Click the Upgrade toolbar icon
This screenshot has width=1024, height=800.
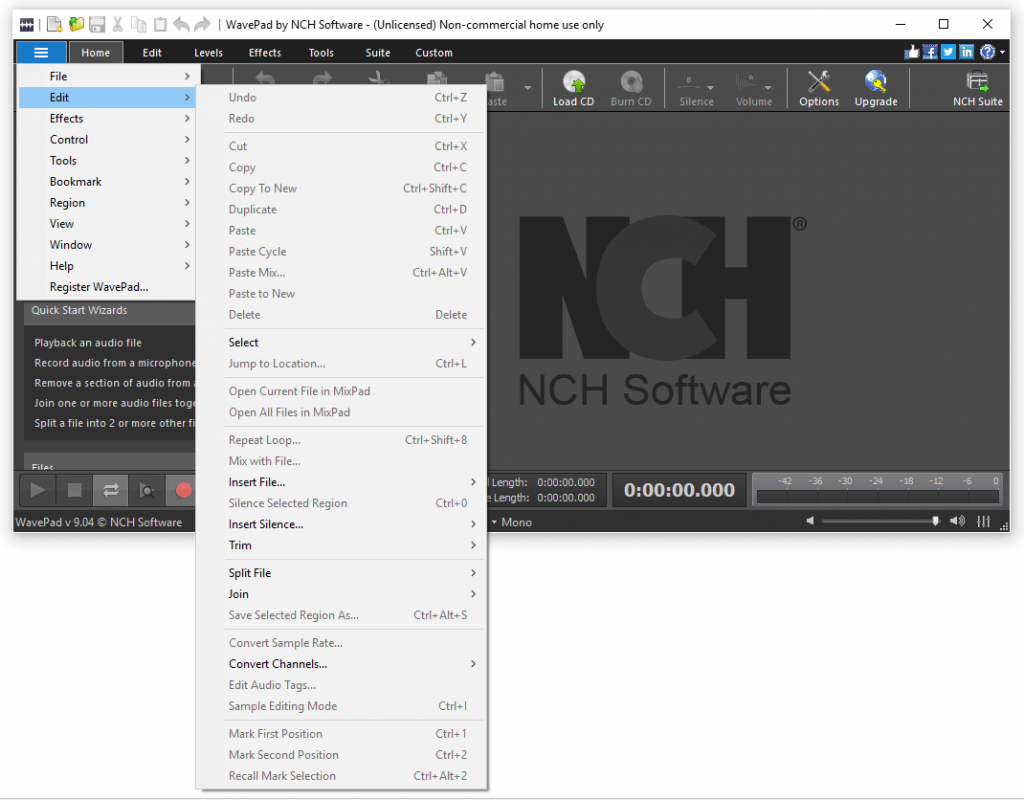(x=876, y=88)
